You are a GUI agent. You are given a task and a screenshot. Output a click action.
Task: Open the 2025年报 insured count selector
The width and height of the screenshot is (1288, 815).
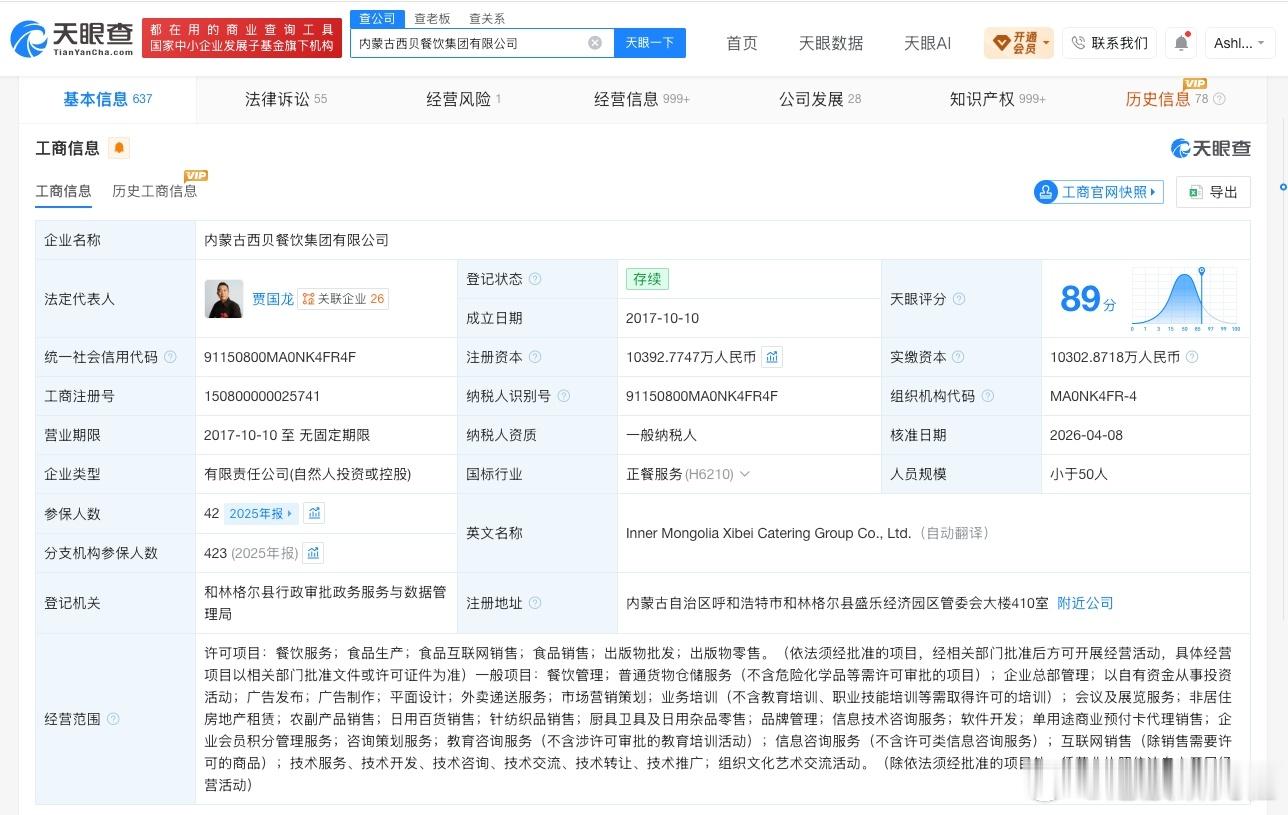[x=260, y=513]
